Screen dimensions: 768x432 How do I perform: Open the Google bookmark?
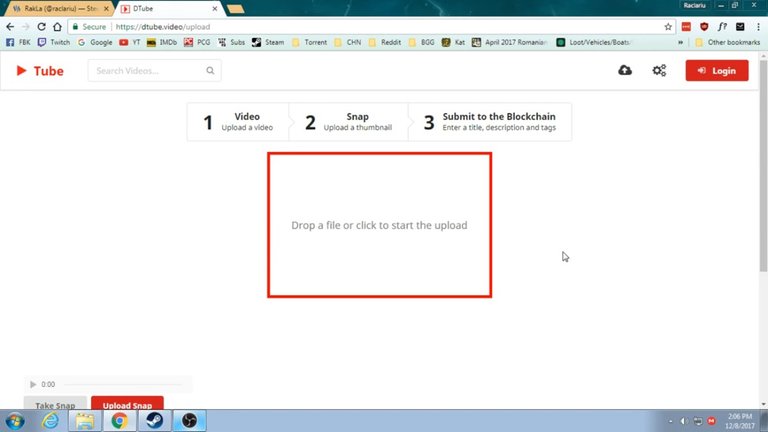pyautogui.click(x=95, y=43)
